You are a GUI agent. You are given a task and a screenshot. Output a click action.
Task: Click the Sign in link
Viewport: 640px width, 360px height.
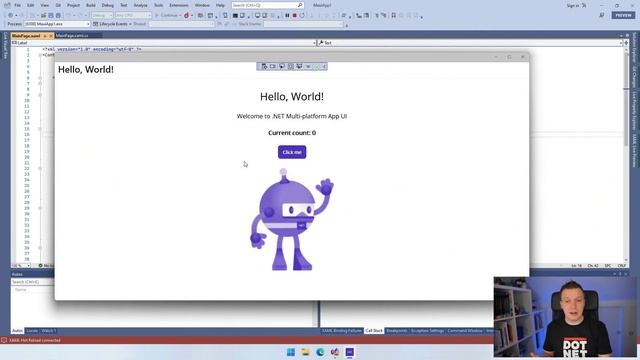pyautogui.click(x=572, y=5)
